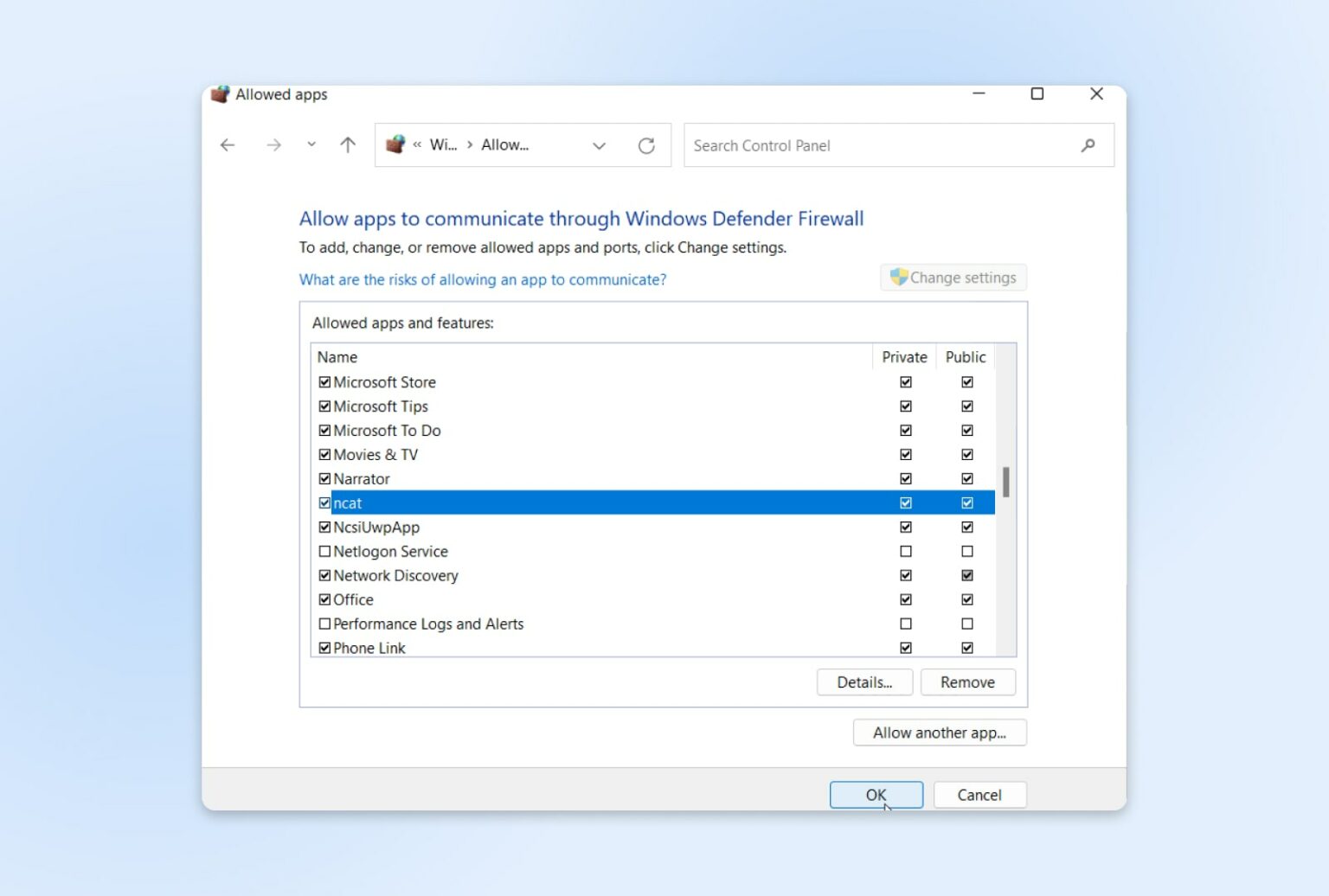Click the Allow another app button
Viewport: 1329px width, 896px height.
tap(939, 733)
